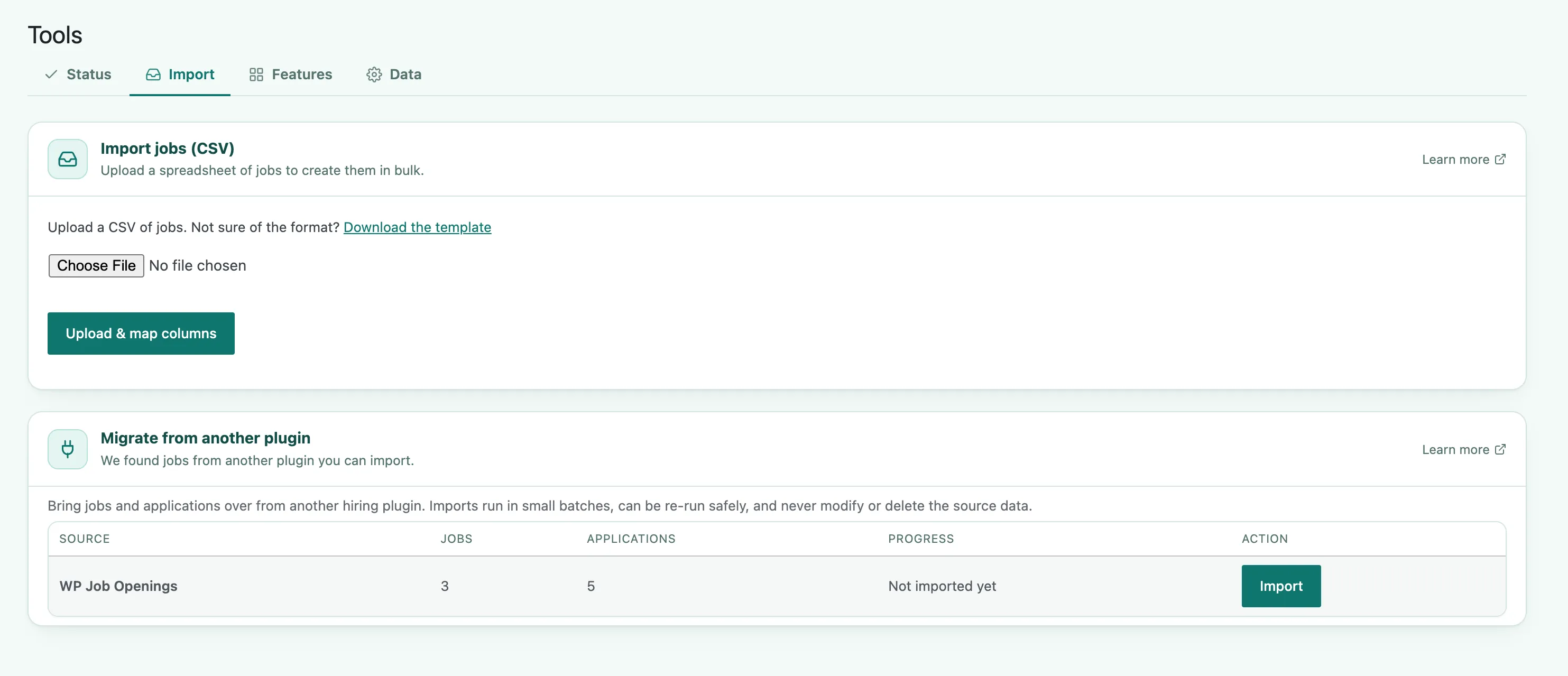
Task: Switch to the Features tab
Action: [290, 74]
